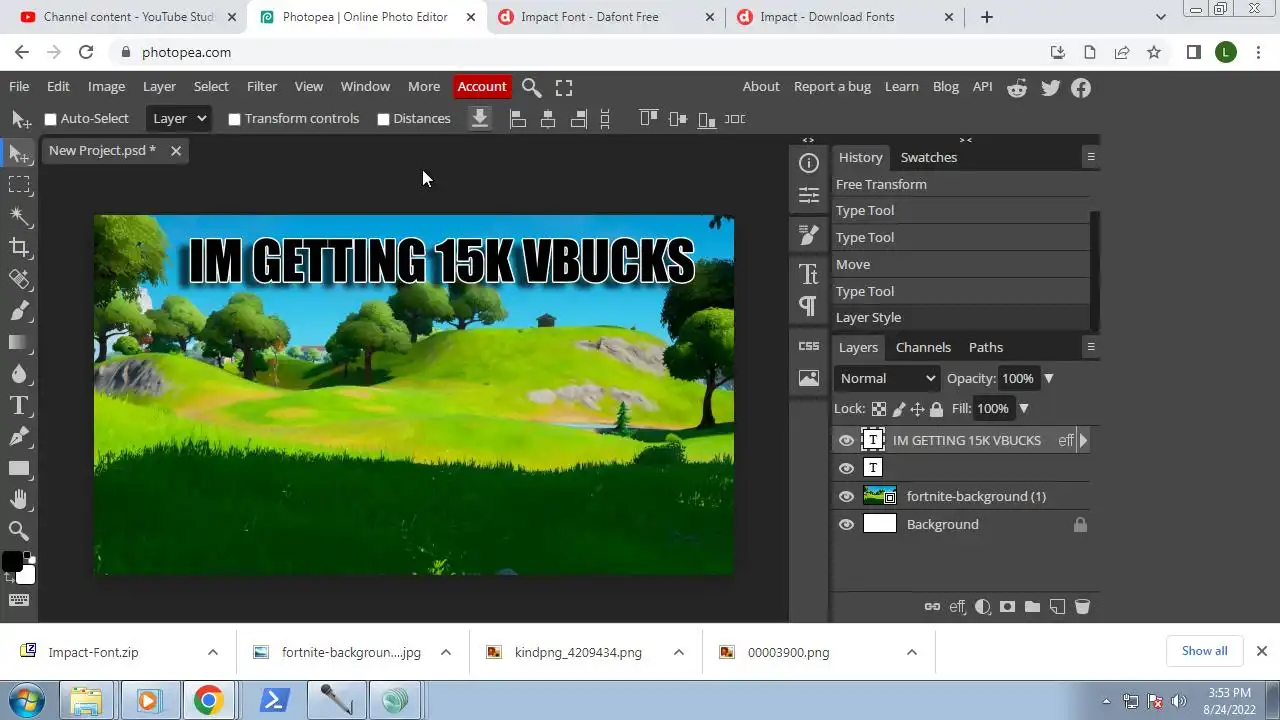The image size is (1280, 720).
Task: Toggle lock all padlock in Lock row
Action: 936,409
